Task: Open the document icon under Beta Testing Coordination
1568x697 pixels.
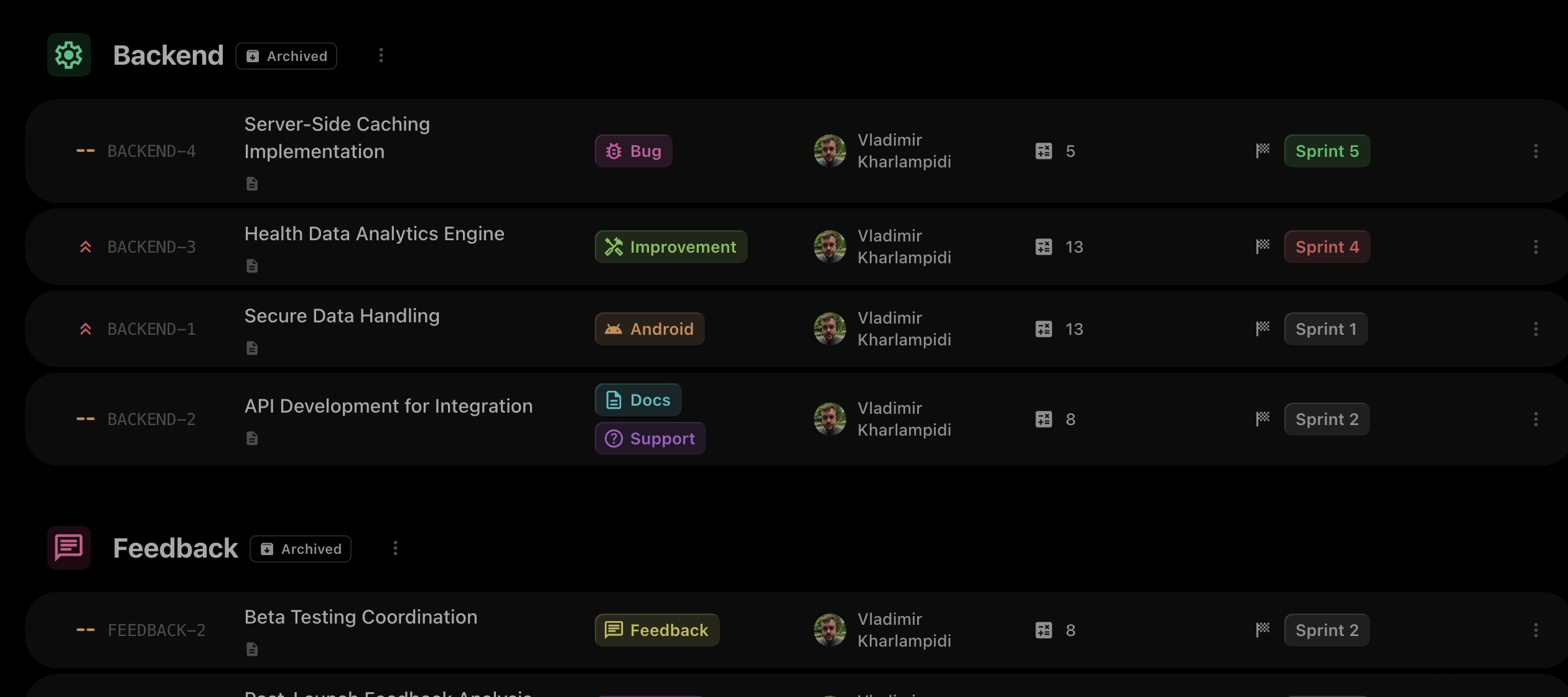Action: coord(252,649)
